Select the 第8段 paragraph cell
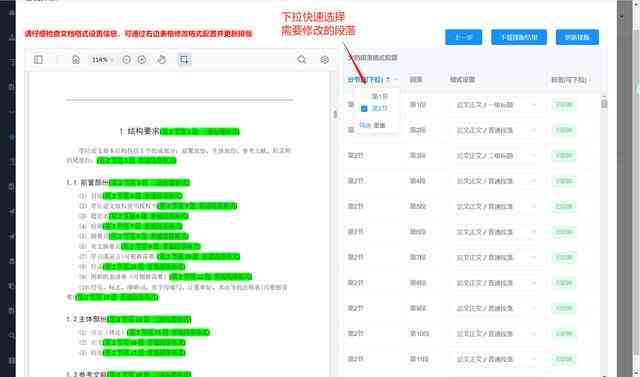Viewport: 640px width, 377px height. 418,283
